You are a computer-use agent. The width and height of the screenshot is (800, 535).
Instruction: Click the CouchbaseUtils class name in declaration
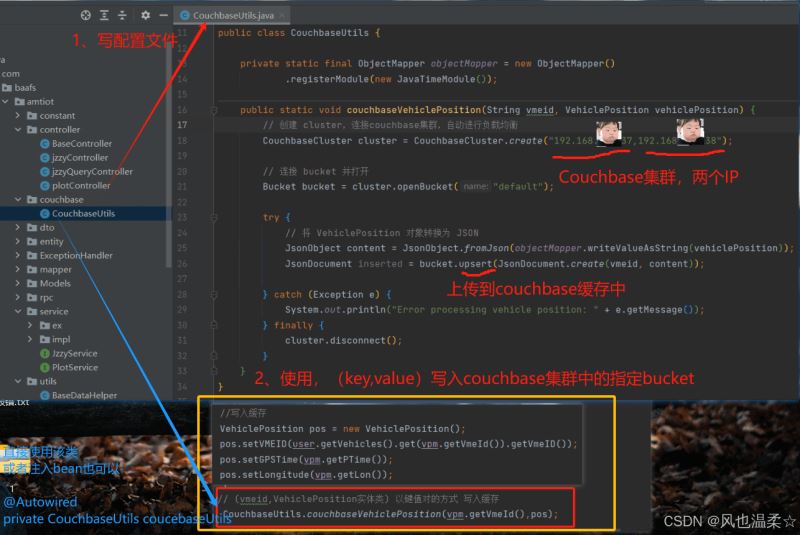(330, 33)
